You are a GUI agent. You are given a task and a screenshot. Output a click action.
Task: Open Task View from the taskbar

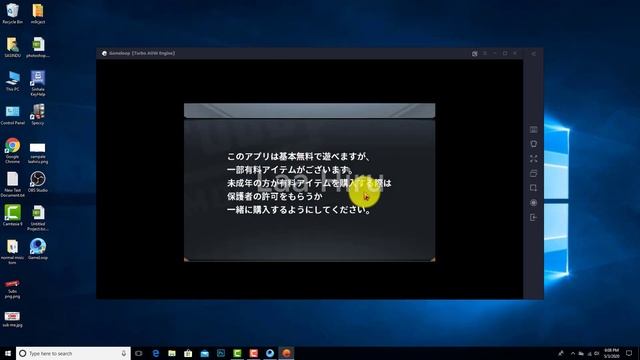tap(139, 353)
